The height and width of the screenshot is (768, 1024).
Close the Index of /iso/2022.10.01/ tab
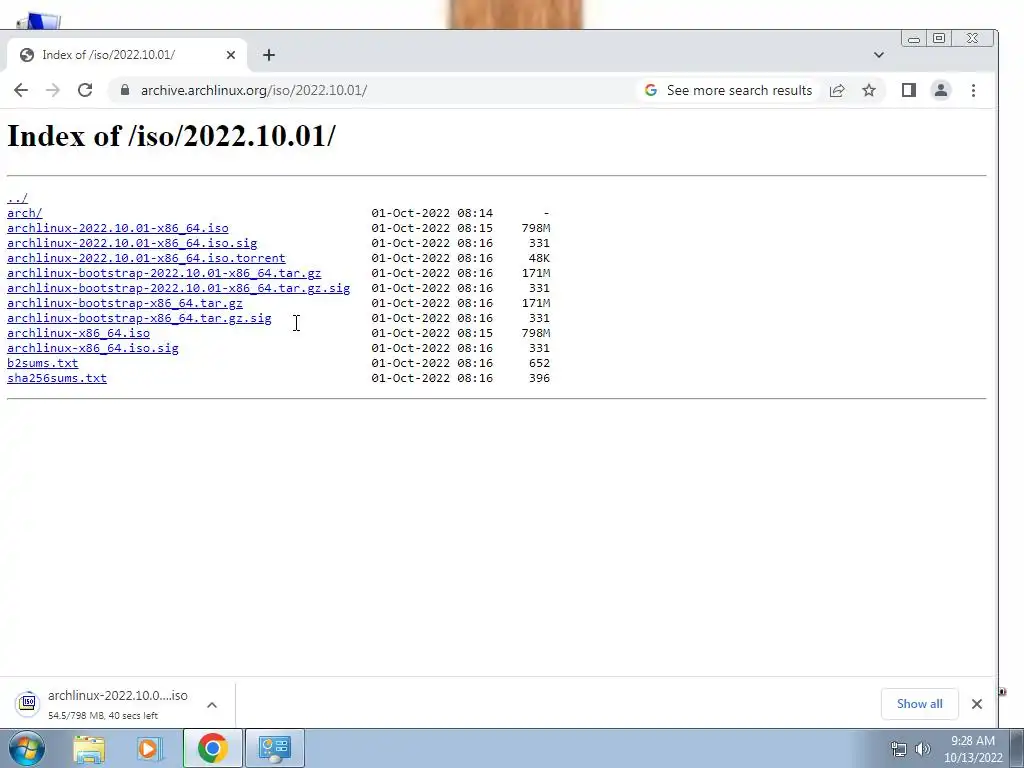click(231, 55)
